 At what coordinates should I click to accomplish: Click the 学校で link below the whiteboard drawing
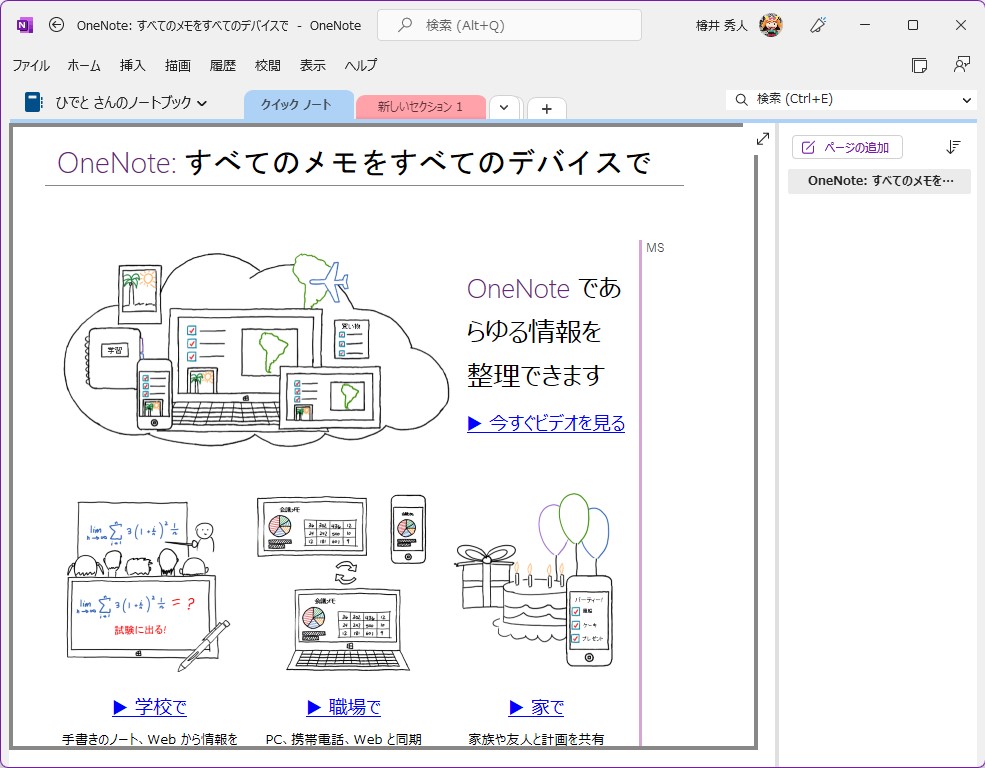(x=158, y=707)
